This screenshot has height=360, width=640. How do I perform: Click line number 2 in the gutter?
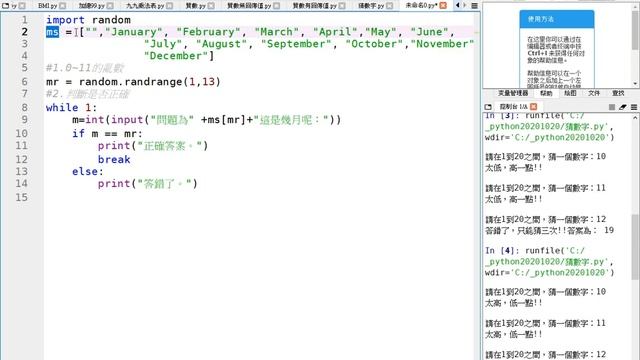pos(24,31)
